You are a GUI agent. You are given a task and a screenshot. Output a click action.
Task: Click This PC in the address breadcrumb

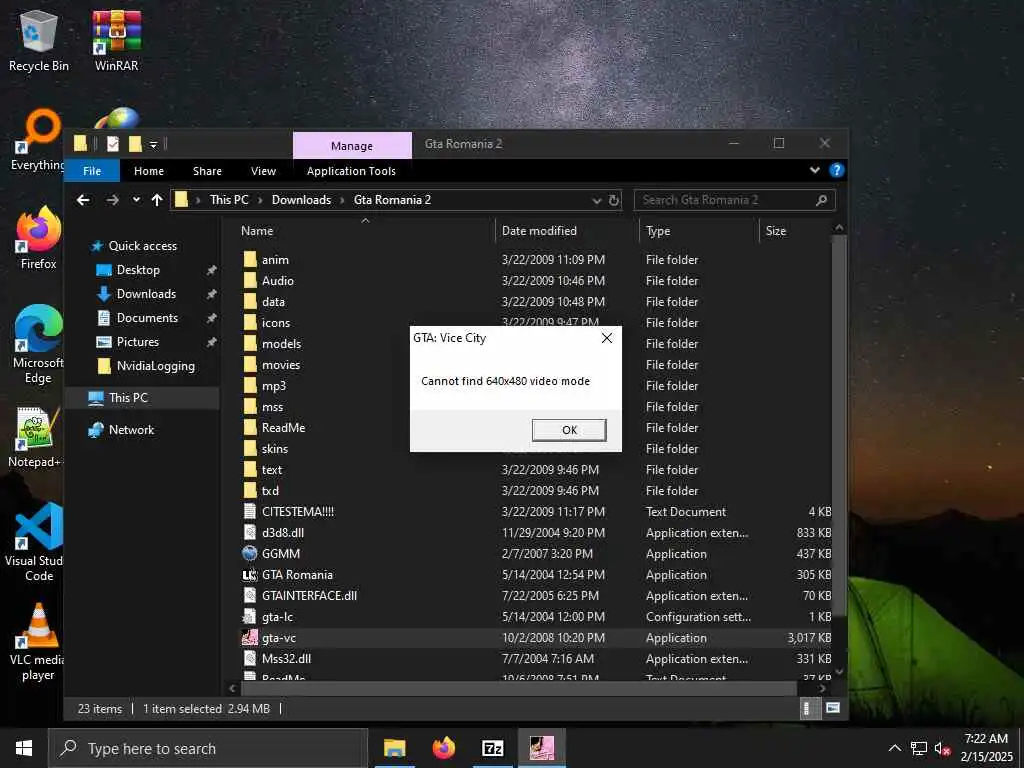(229, 200)
